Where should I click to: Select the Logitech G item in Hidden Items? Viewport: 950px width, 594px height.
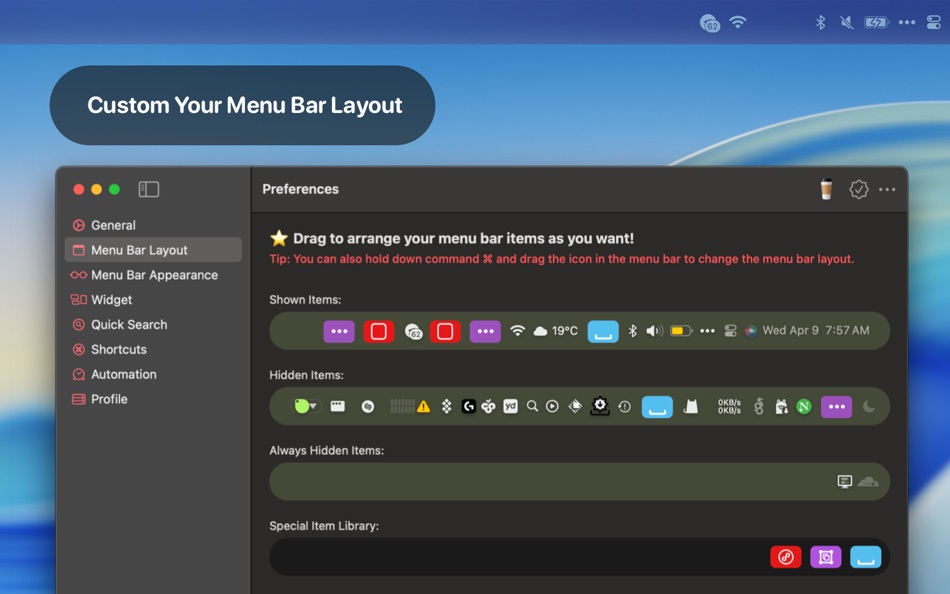468,406
